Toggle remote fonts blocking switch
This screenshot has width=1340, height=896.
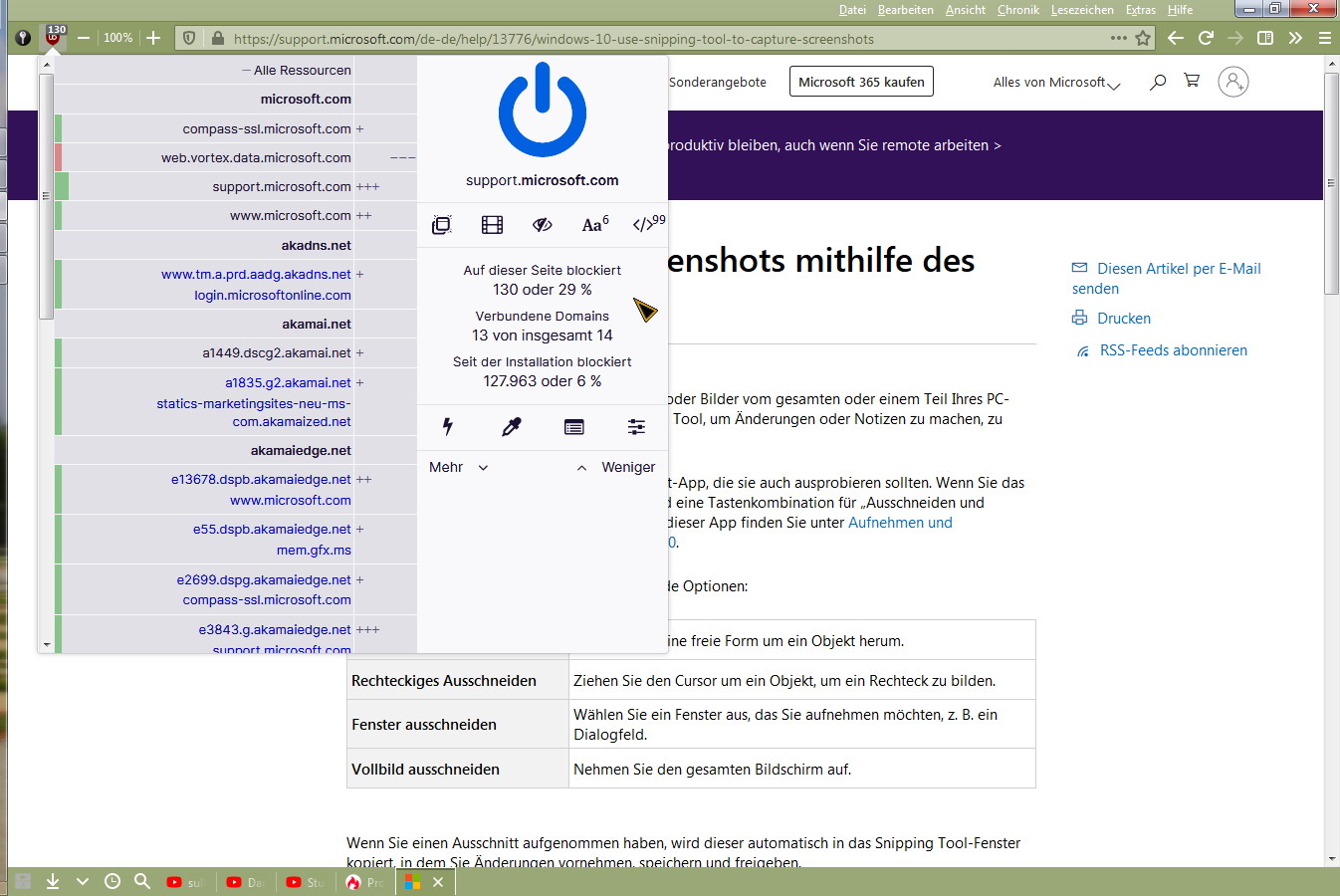click(594, 224)
